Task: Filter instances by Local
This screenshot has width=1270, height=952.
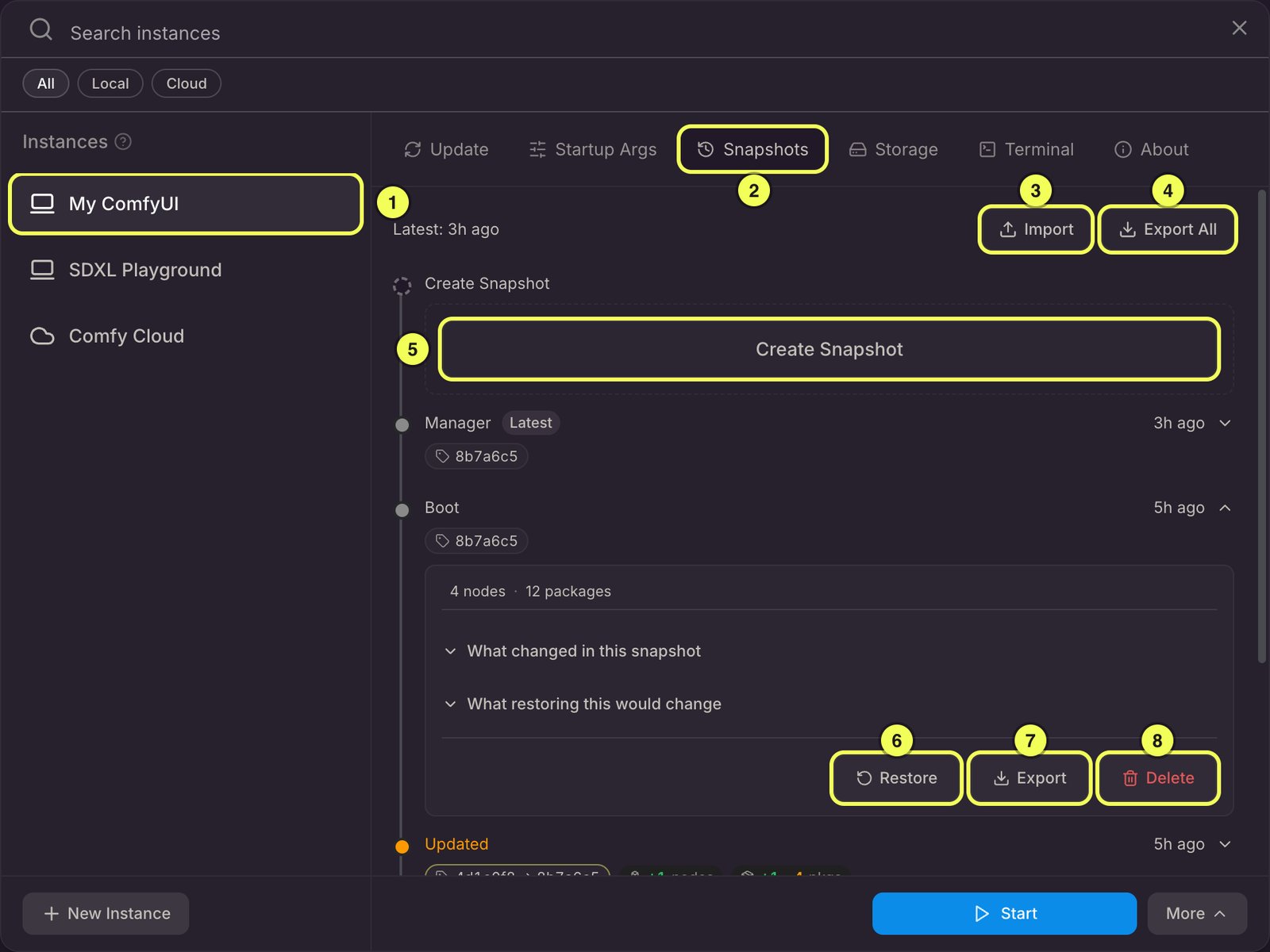Action: click(110, 83)
